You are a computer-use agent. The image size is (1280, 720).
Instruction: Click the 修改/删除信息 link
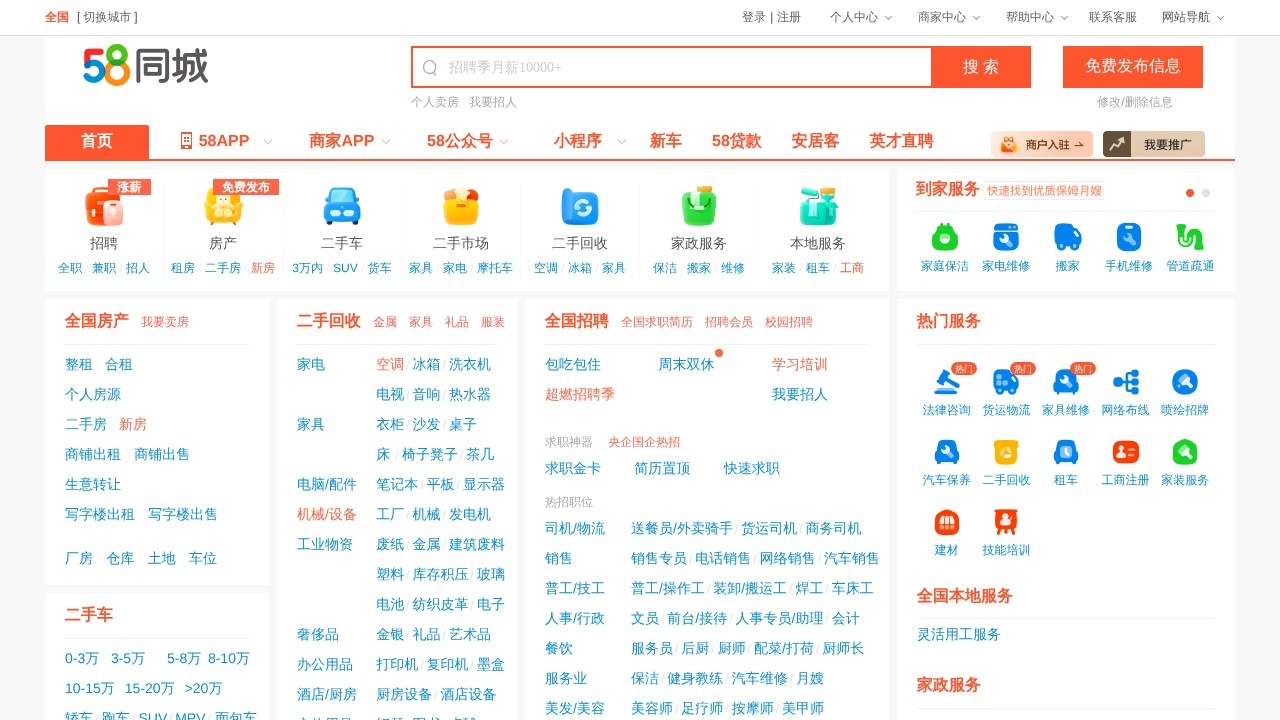pos(1134,102)
